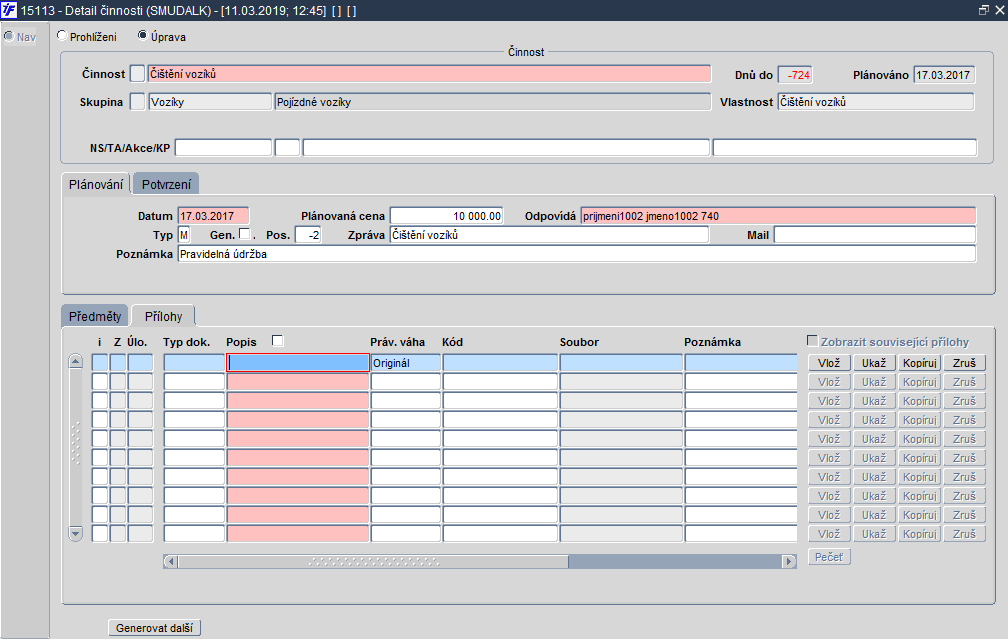The image size is (1008, 639).
Task: Click Kopíruj in the first attachment row
Action: pyautogui.click(x=920, y=363)
